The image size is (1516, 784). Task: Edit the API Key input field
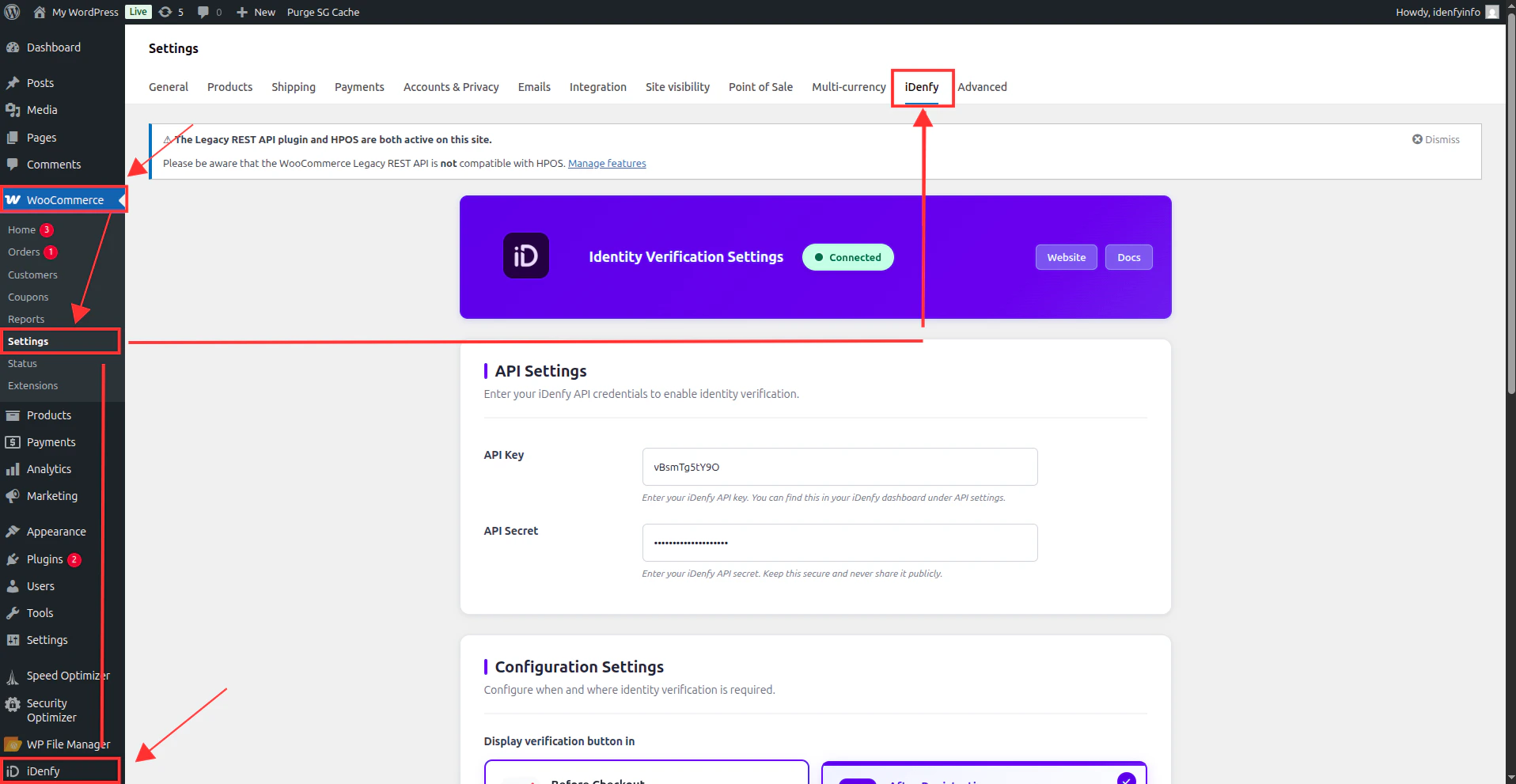point(839,467)
